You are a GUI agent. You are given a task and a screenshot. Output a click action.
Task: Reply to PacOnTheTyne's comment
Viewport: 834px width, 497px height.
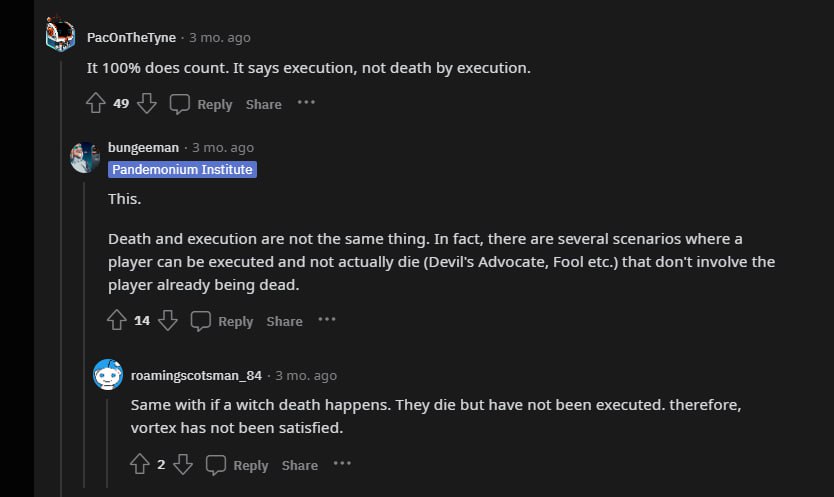click(201, 104)
